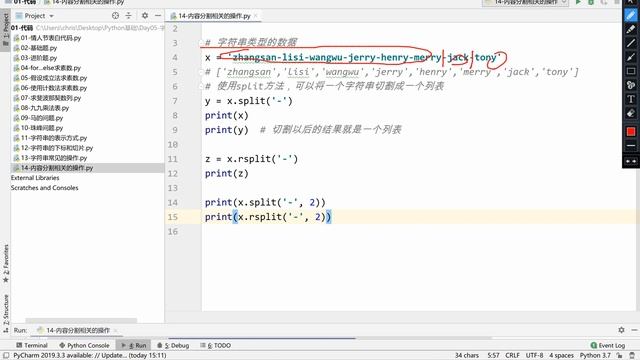Click the lock read-only status icon
Viewport: 640px width, 360px height.
point(620,356)
